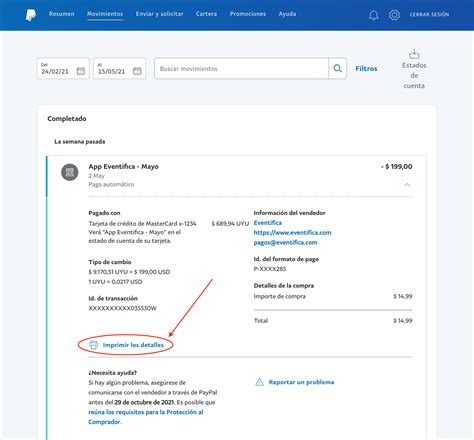The width and height of the screenshot is (474, 440).
Task: Click the Importe de compra row label
Action: [x=279, y=296]
